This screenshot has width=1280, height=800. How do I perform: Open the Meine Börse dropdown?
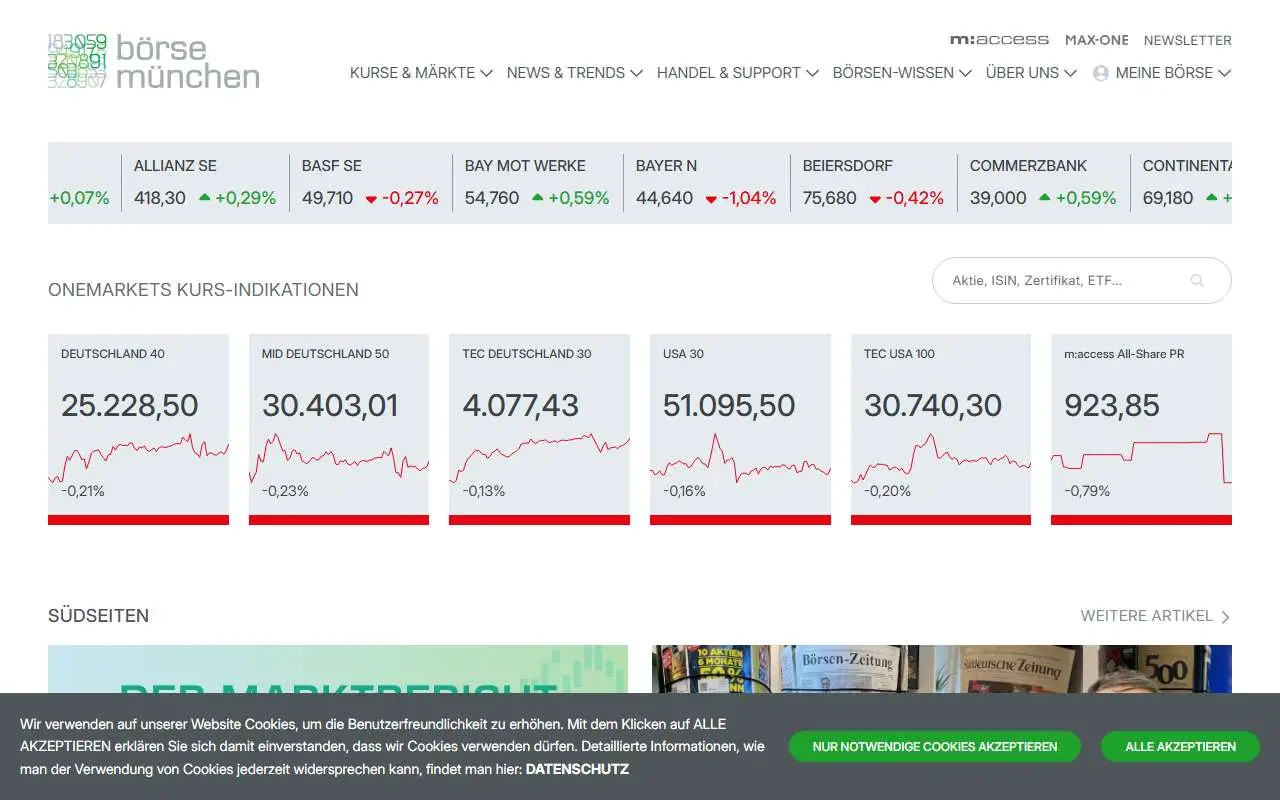[1173, 73]
